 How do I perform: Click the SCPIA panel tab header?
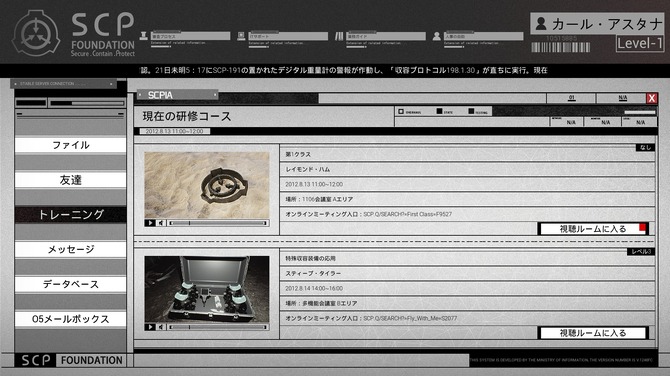pyautogui.click(x=177, y=95)
